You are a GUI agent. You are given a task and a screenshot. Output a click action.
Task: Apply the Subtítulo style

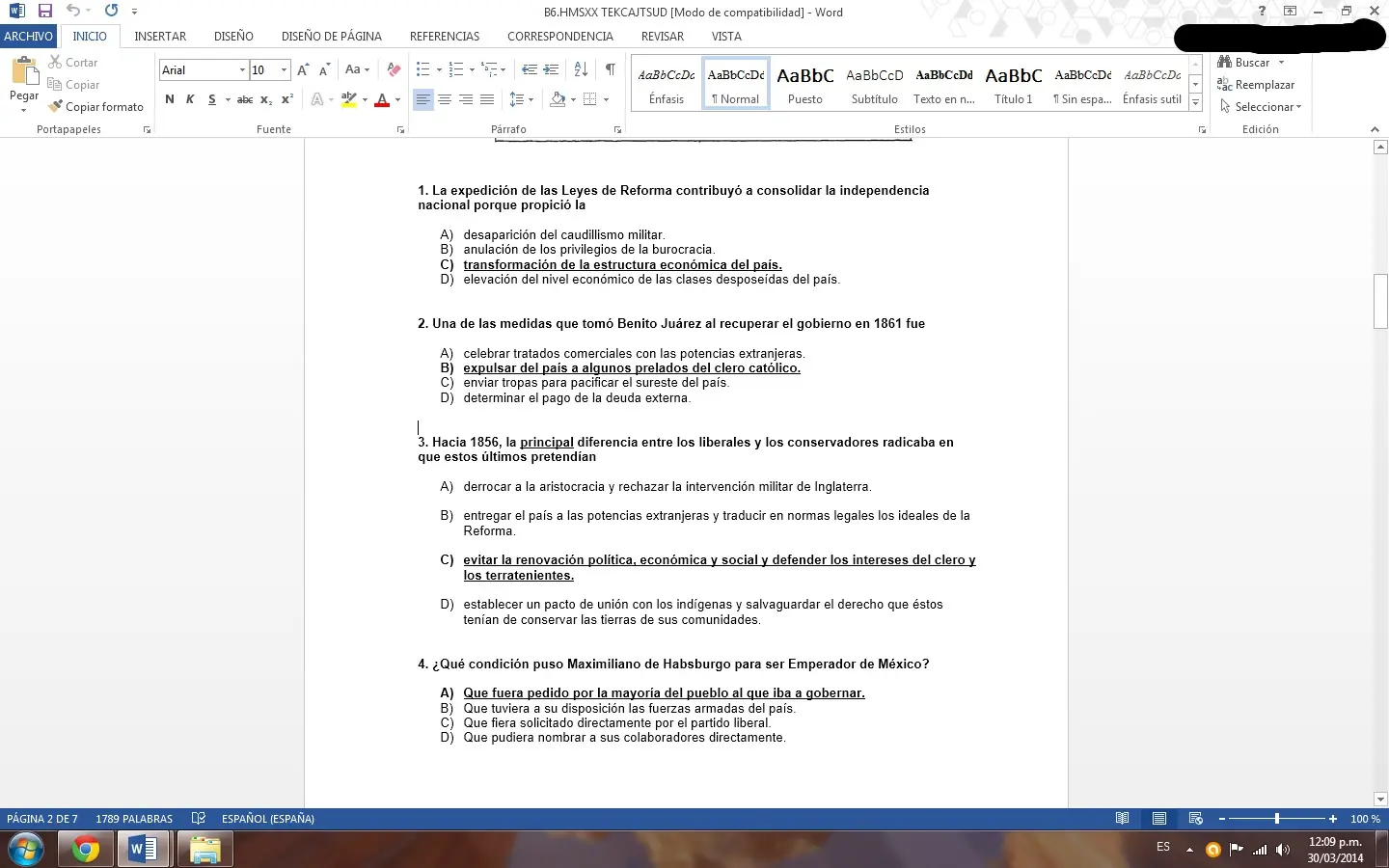[x=875, y=84]
